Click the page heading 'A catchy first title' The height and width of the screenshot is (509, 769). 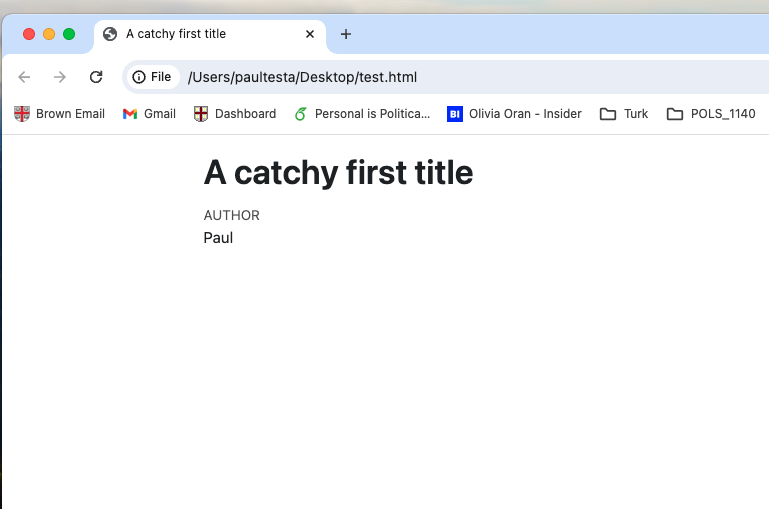pos(338,173)
